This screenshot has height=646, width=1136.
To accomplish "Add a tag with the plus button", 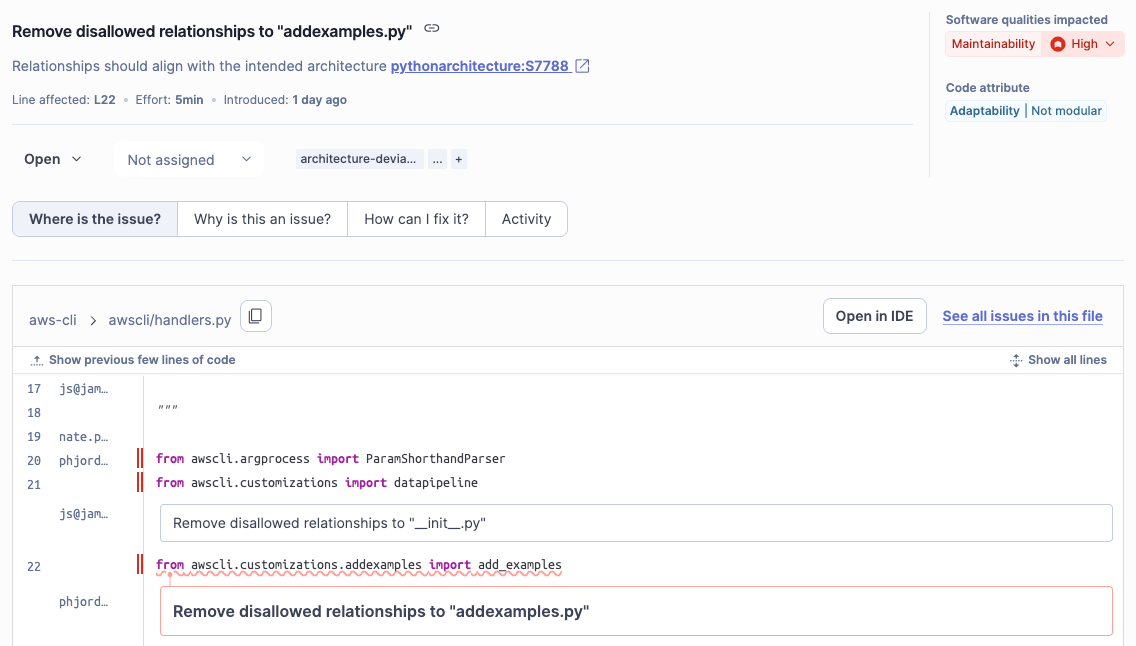I will tap(459, 159).
